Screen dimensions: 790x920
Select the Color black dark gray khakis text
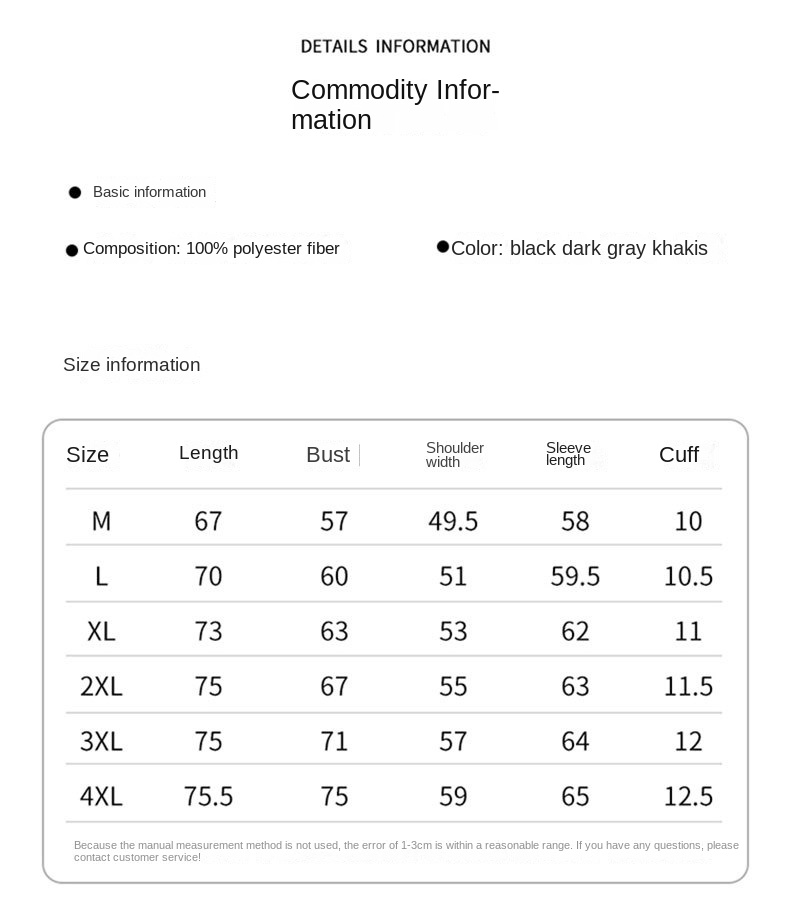click(x=579, y=249)
